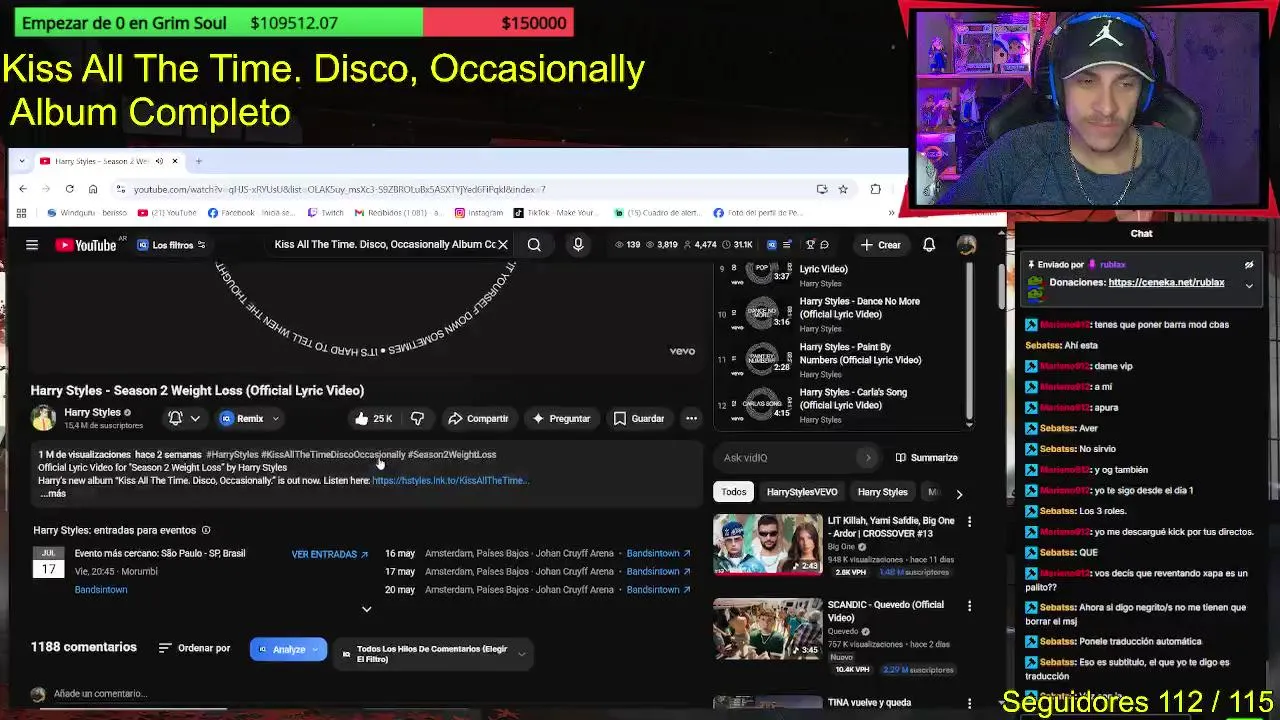Image resolution: width=1280 pixels, height=720 pixels.
Task: Open the Chrome apps grid in bookmarks bar
Action: pos(21,213)
